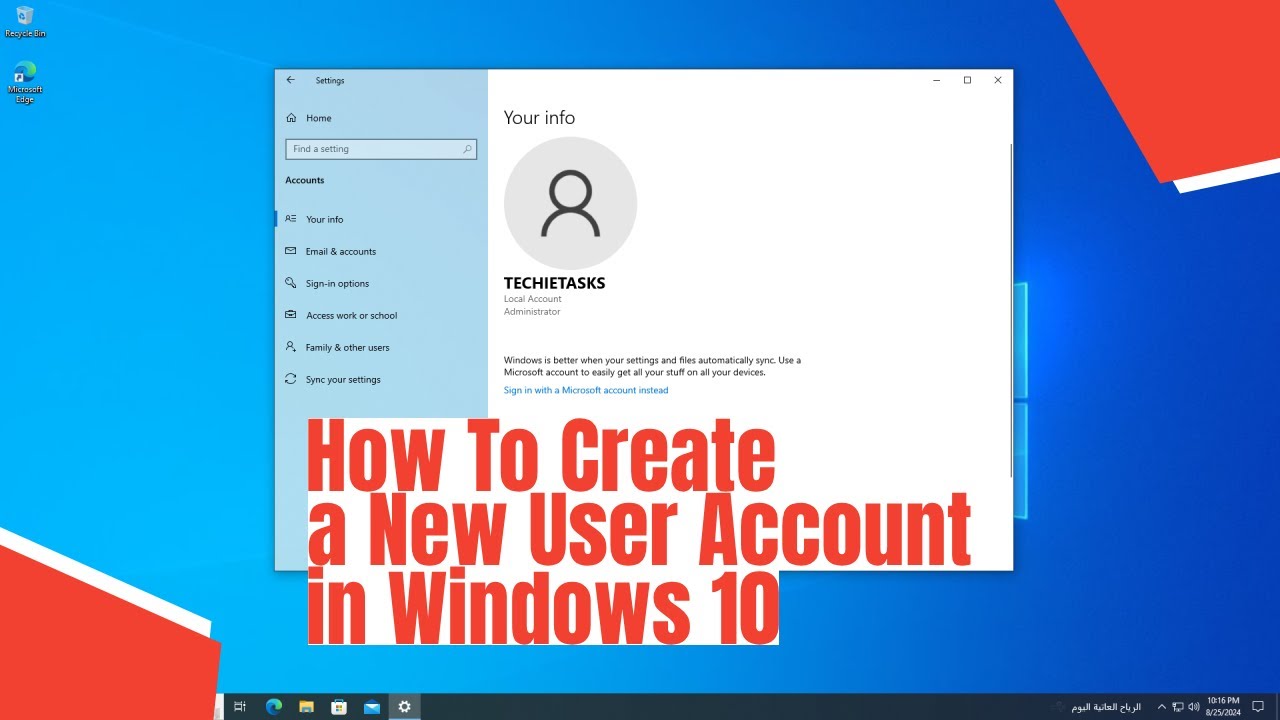Open Task View on the taskbar
Image resolution: width=1280 pixels, height=720 pixels.
pos(240,706)
